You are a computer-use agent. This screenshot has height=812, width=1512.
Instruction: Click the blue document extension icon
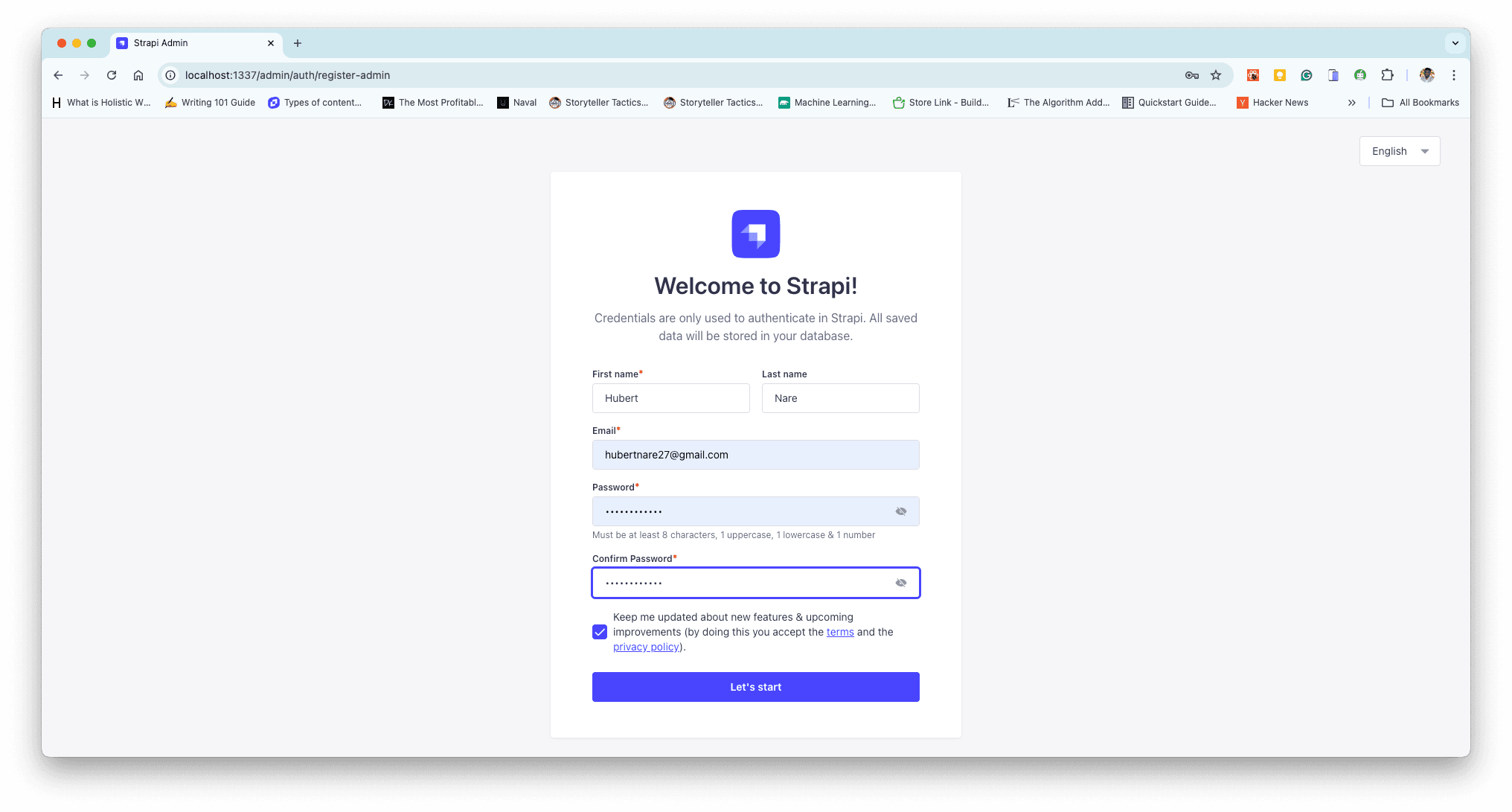[x=1333, y=75]
